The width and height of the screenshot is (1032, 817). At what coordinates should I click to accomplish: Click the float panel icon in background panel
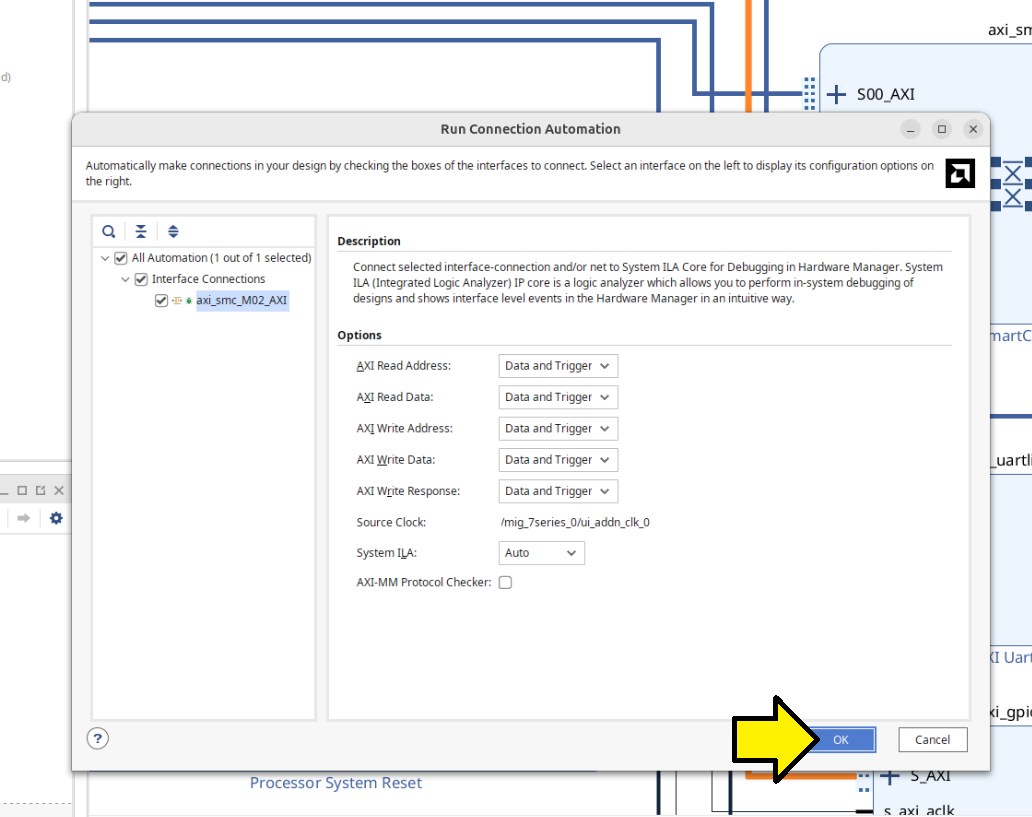pyautogui.click(x=40, y=490)
